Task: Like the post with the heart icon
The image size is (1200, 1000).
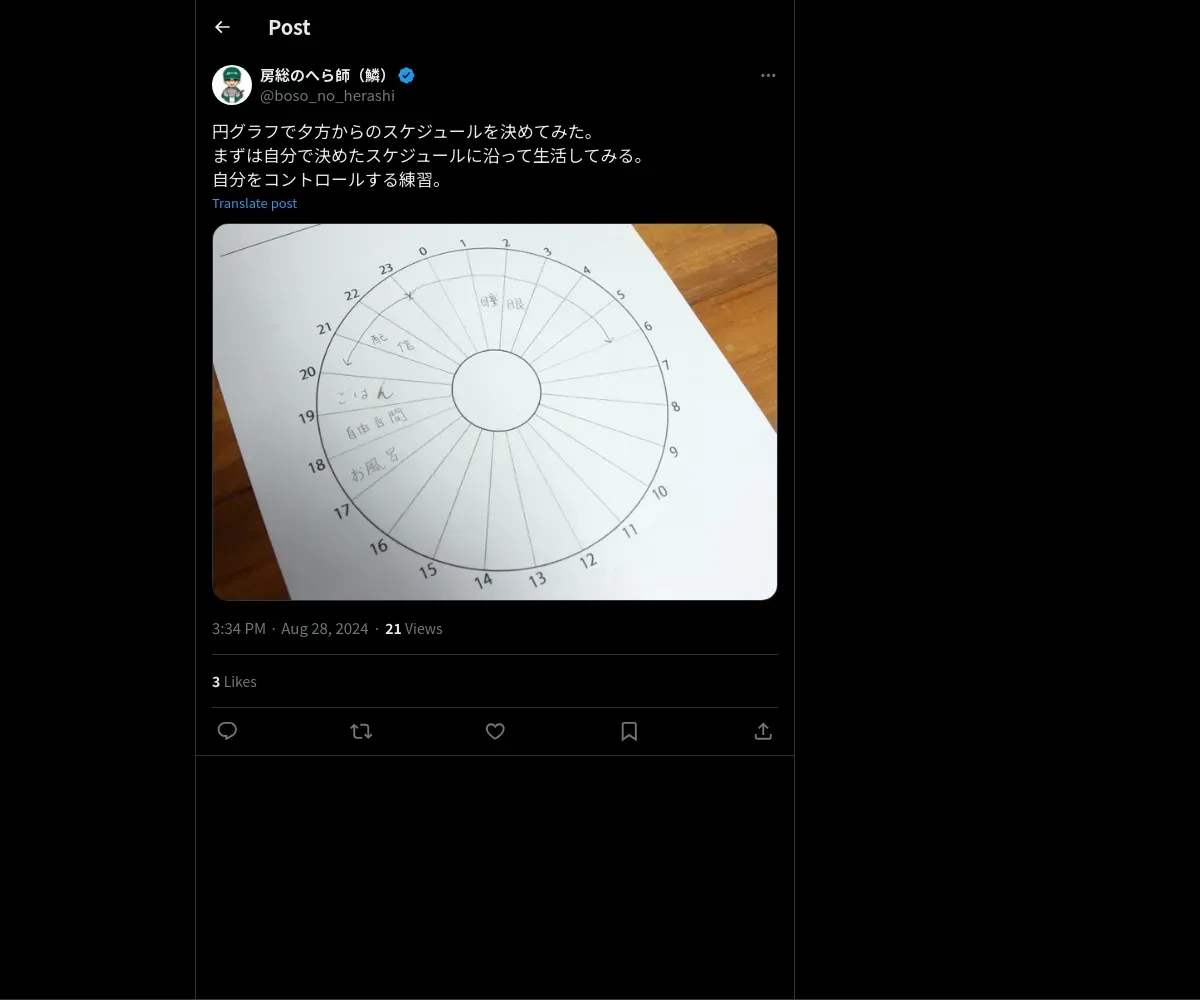Action: (495, 731)
